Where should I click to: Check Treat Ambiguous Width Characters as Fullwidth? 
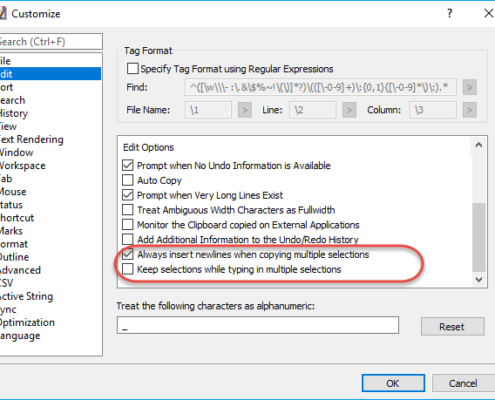point(128,210)
